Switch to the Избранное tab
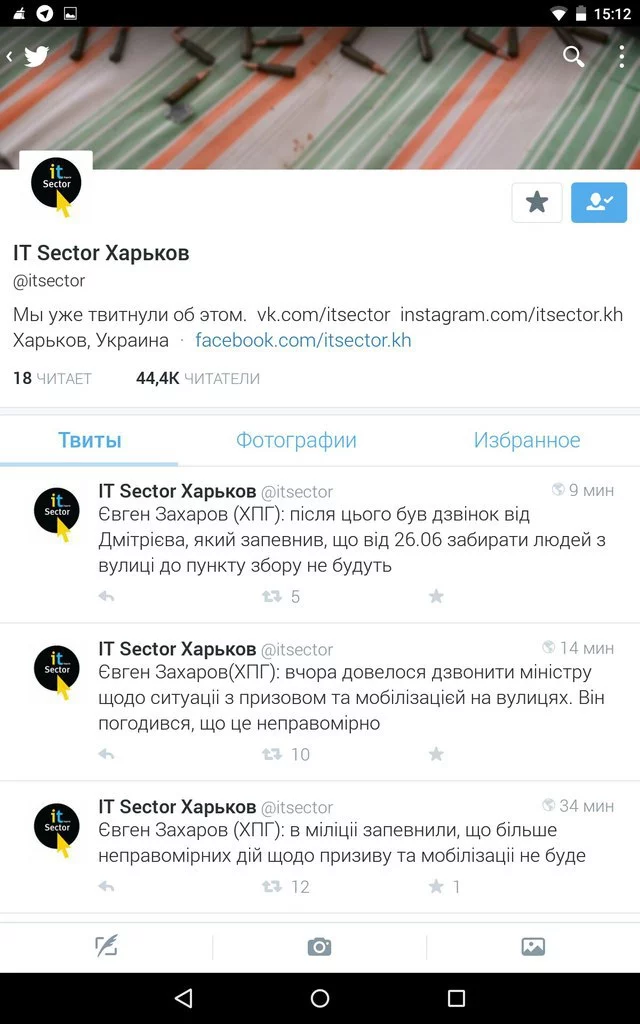Screen dimensions: 640x1024 [527, 440]
